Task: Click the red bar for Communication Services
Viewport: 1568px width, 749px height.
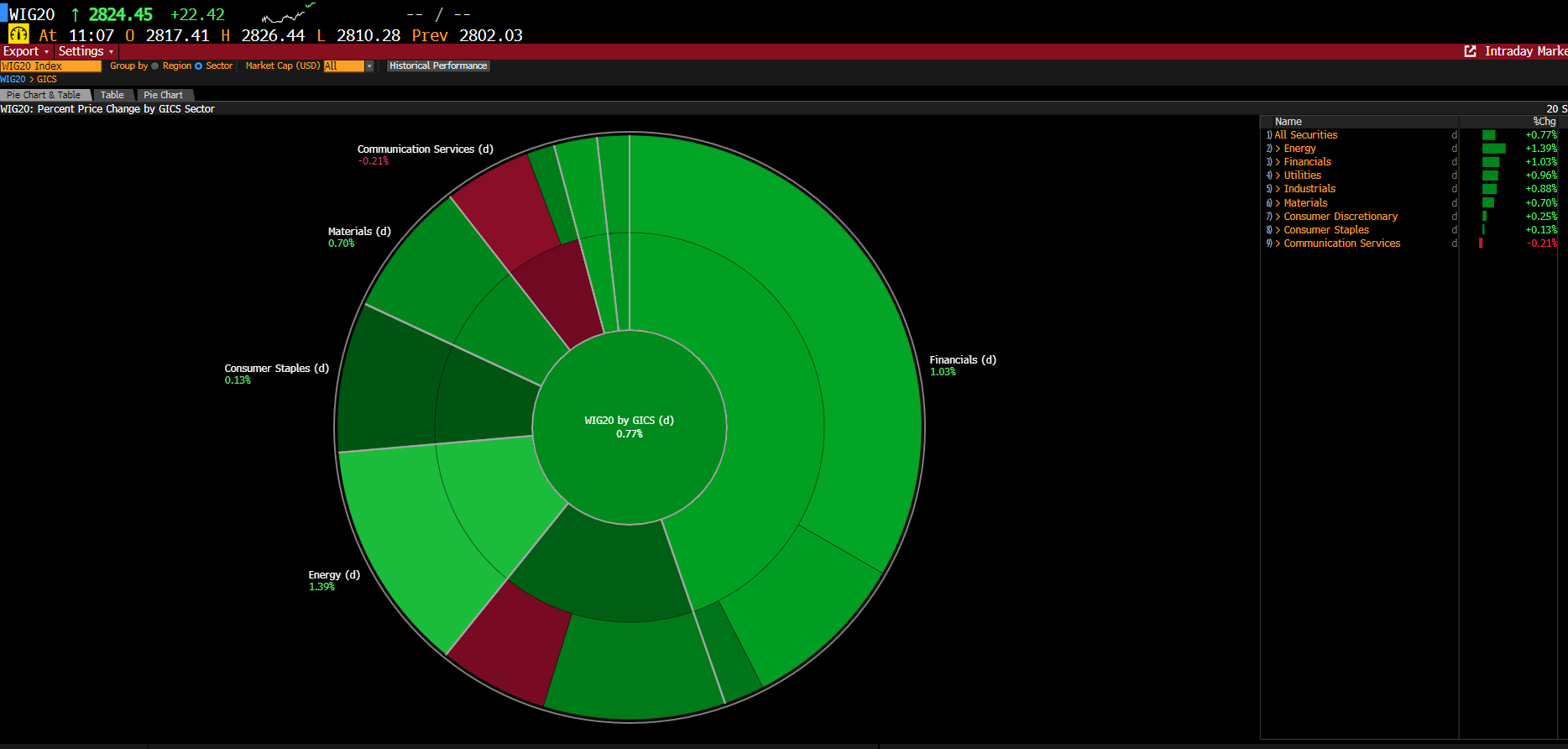Action: pyautogui.click(x=1481, y=244)
